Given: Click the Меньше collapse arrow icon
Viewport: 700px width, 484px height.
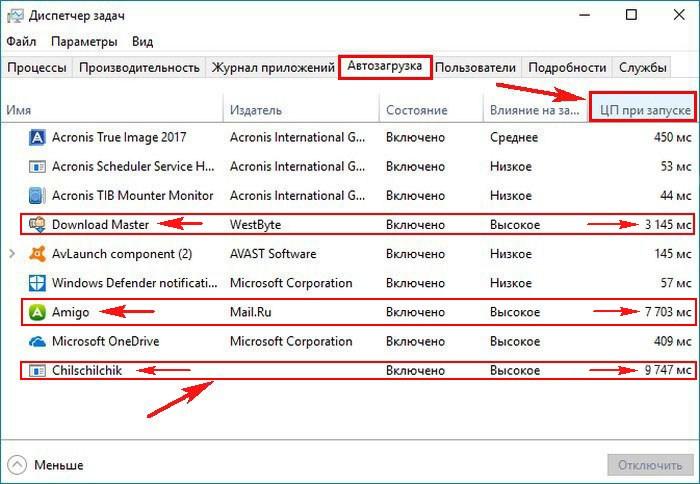Looking at the screenshot, I should click(17, 465).
